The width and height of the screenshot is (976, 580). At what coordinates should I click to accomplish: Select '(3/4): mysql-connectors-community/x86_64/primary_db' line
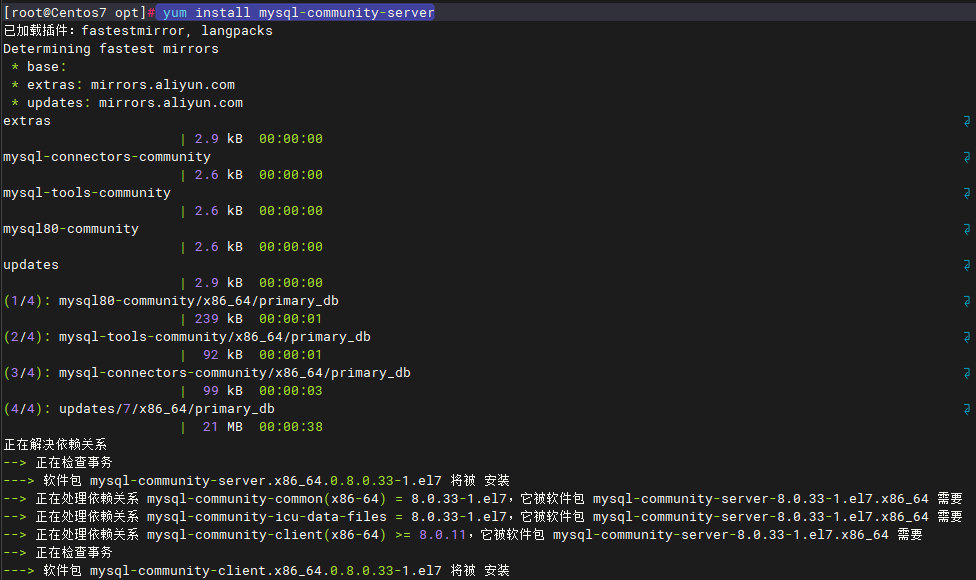(x=207, y=373)
